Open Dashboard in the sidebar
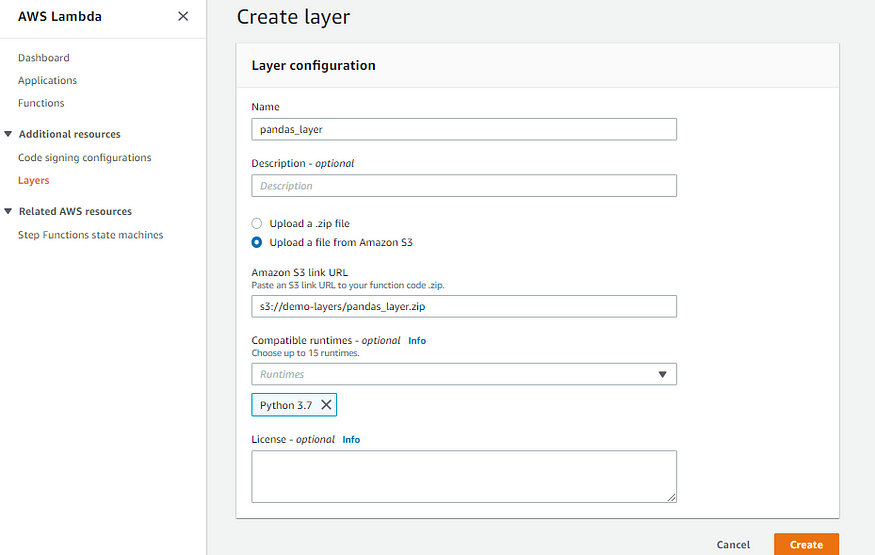This screenshot has height=555, width=875. [44, 58]
